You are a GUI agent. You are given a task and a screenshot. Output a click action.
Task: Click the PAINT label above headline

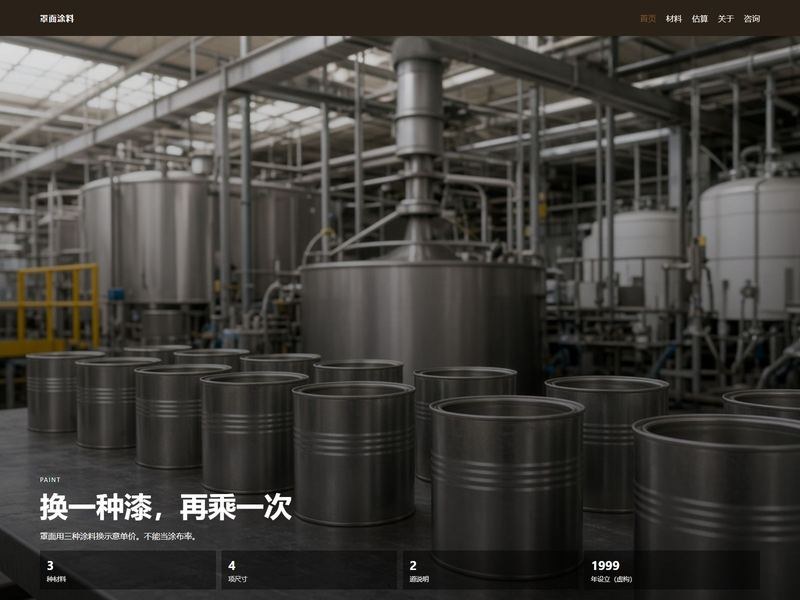point(50,480)
